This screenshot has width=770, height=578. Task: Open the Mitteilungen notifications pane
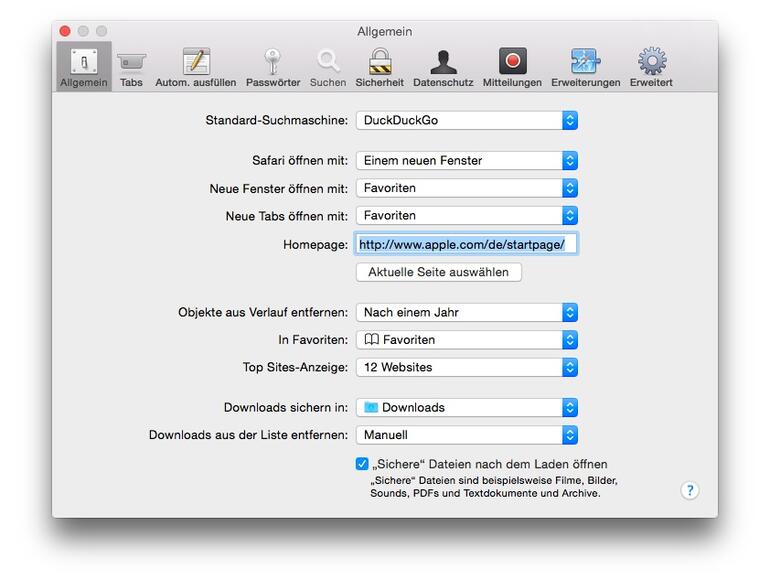pos(512,67)
